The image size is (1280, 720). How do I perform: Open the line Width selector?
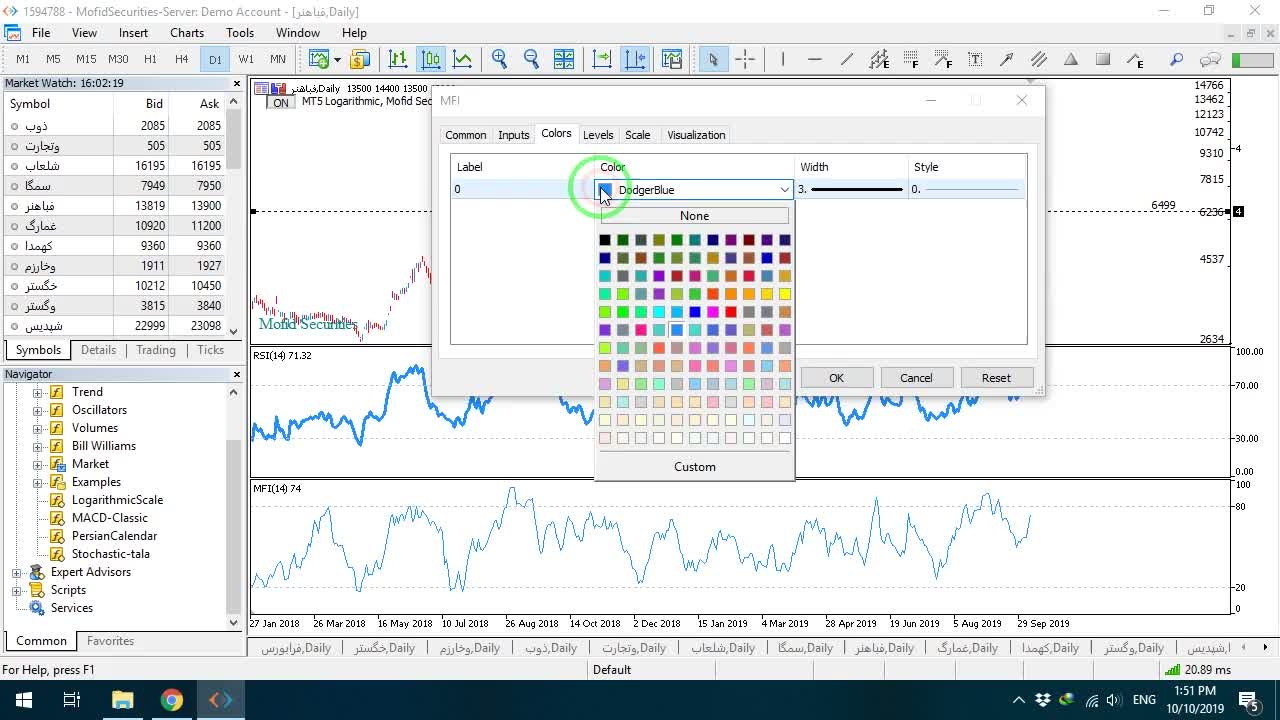853,189
